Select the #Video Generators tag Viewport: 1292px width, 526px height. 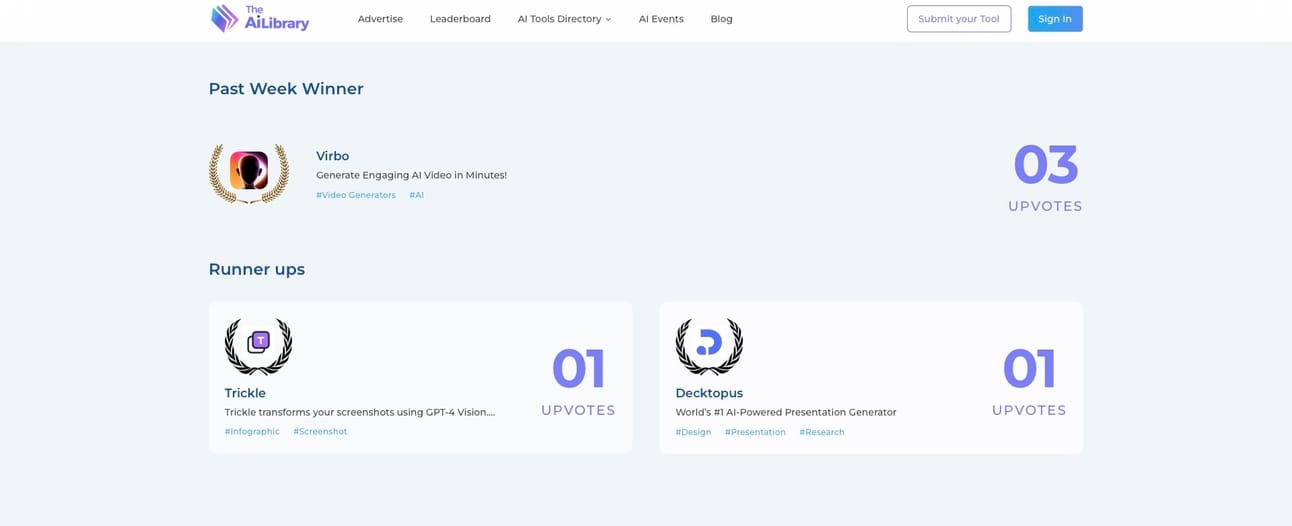pyautogui.click(x=356, y=195)
